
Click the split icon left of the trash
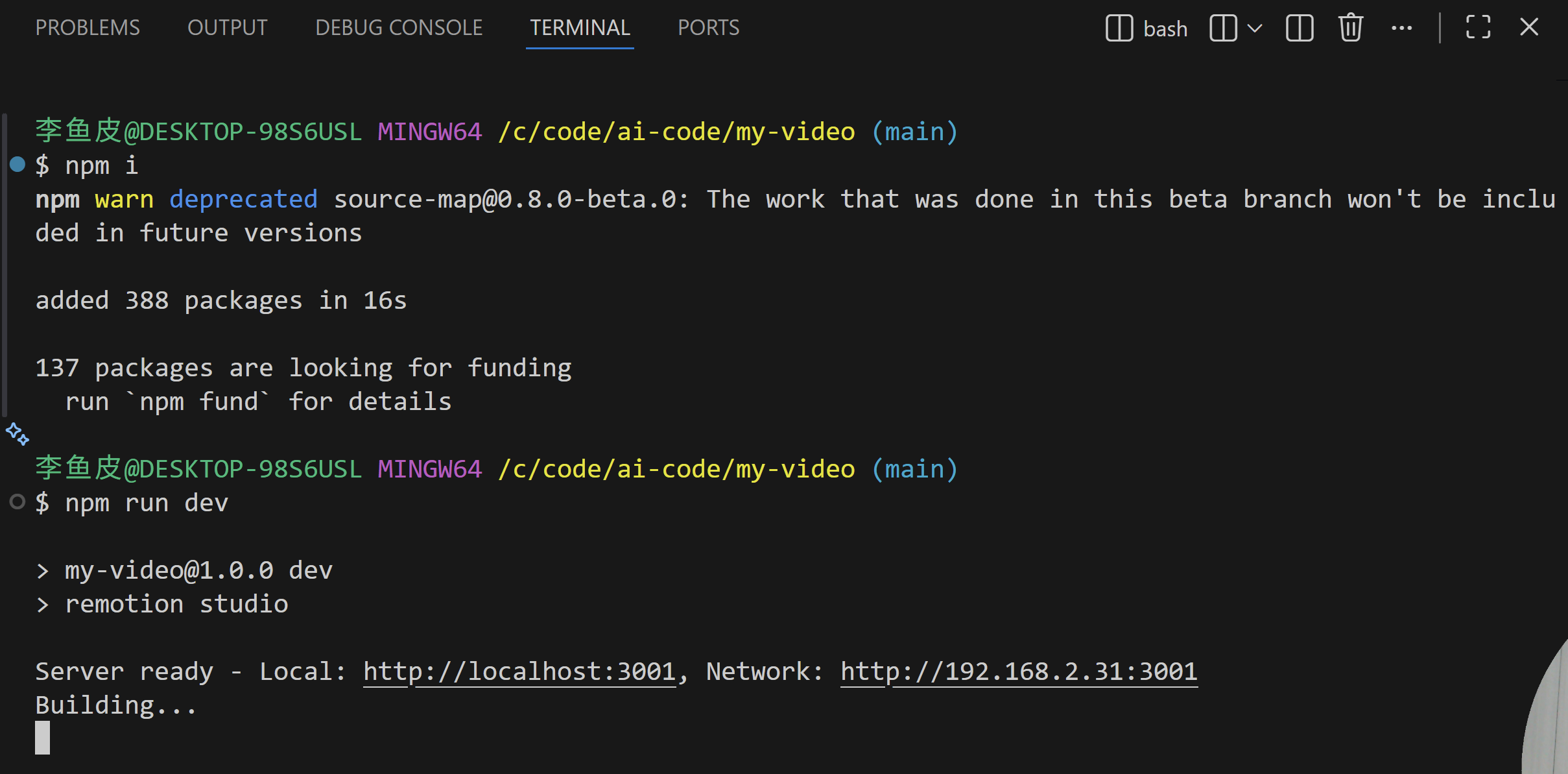coord(1300,28)
